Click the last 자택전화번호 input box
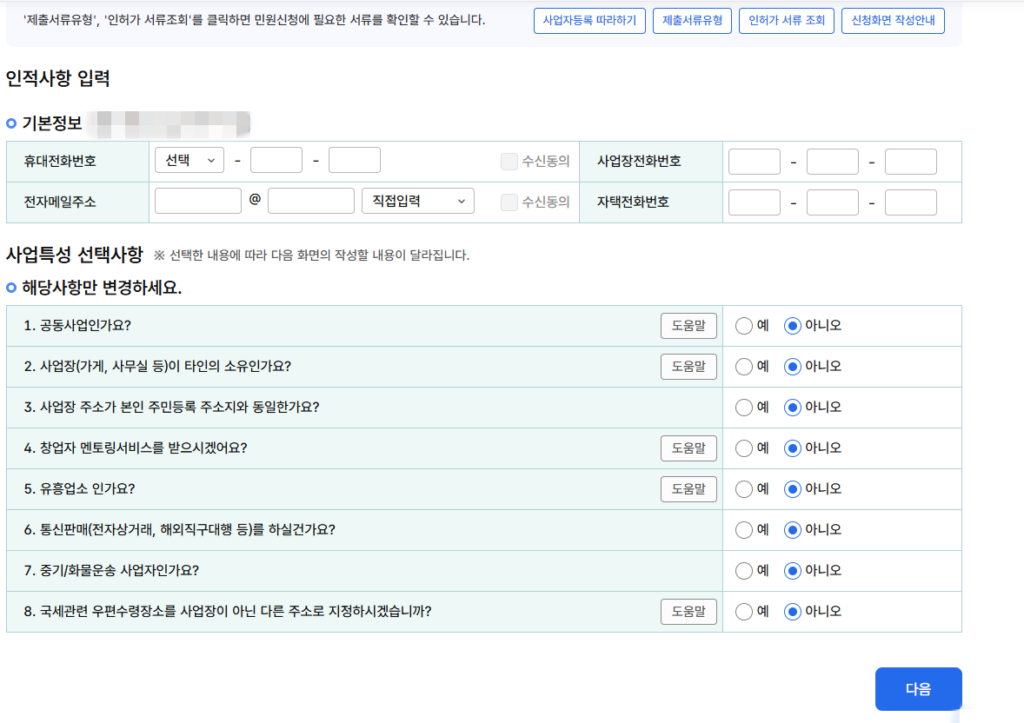Screen dimensions: 1024x723 tap(910, 202)
